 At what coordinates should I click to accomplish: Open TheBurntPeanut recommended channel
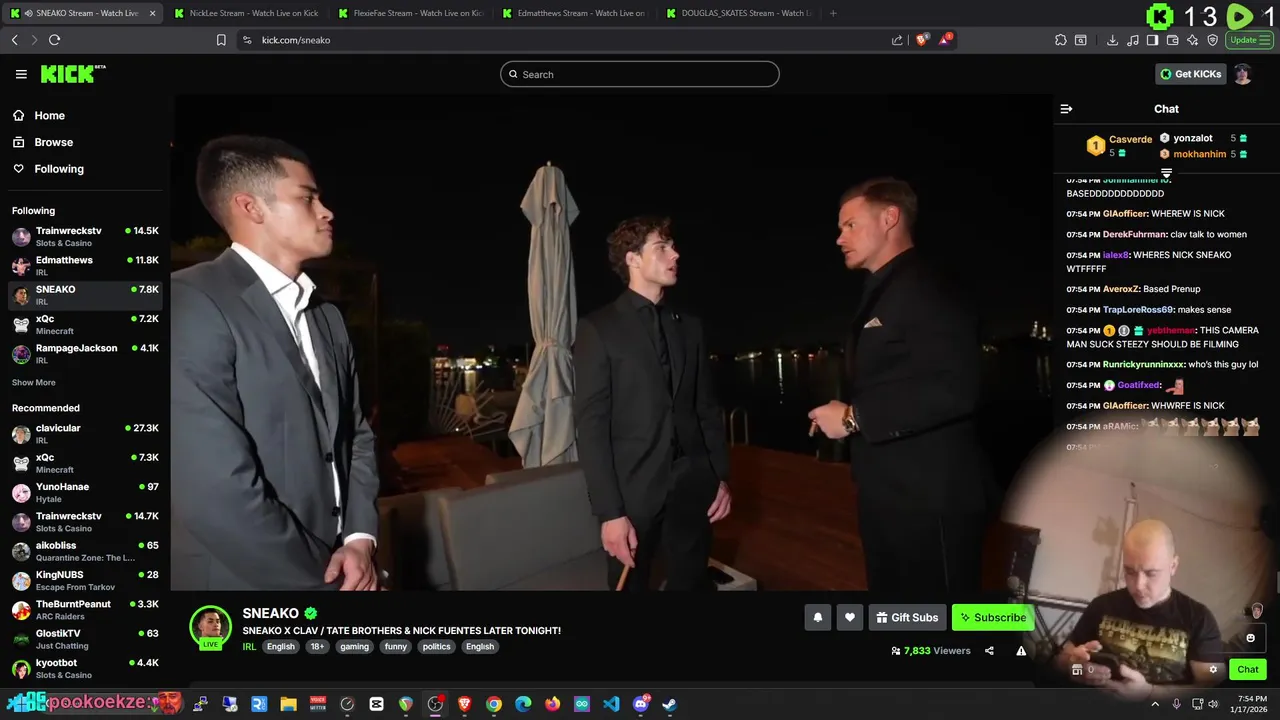click(85, 610)
